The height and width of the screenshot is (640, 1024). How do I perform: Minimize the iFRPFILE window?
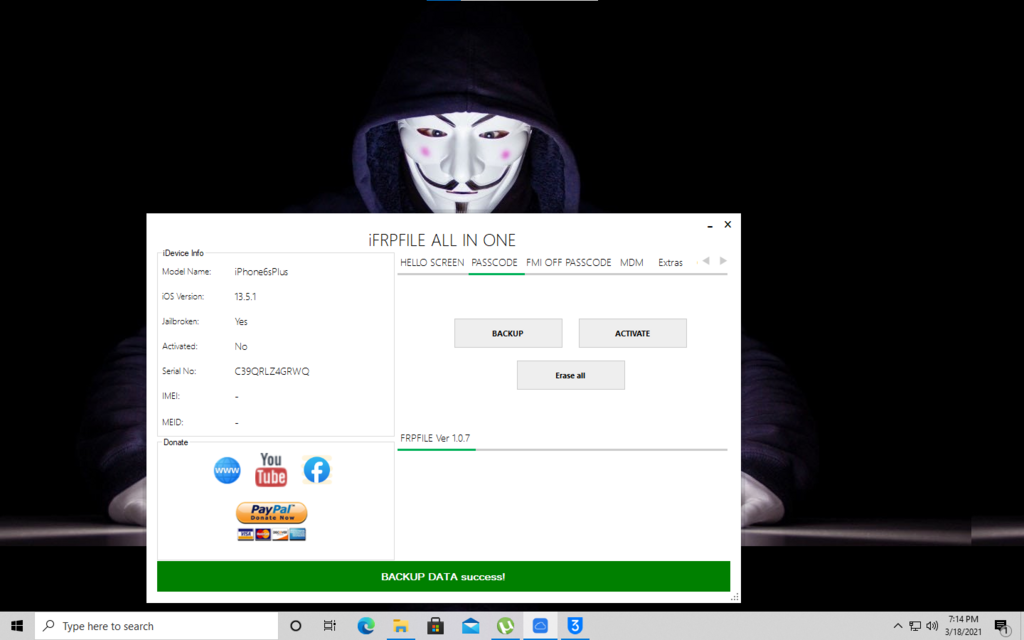pos(710,225)
